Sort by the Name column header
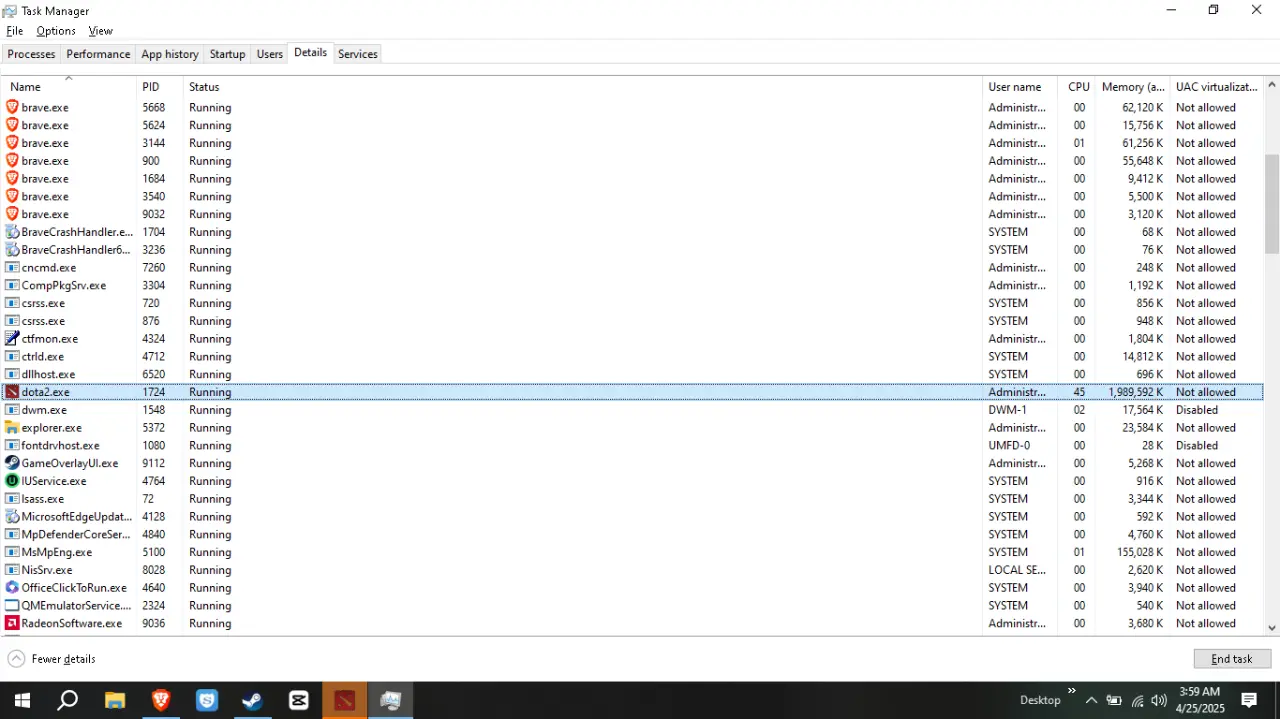 68,87
